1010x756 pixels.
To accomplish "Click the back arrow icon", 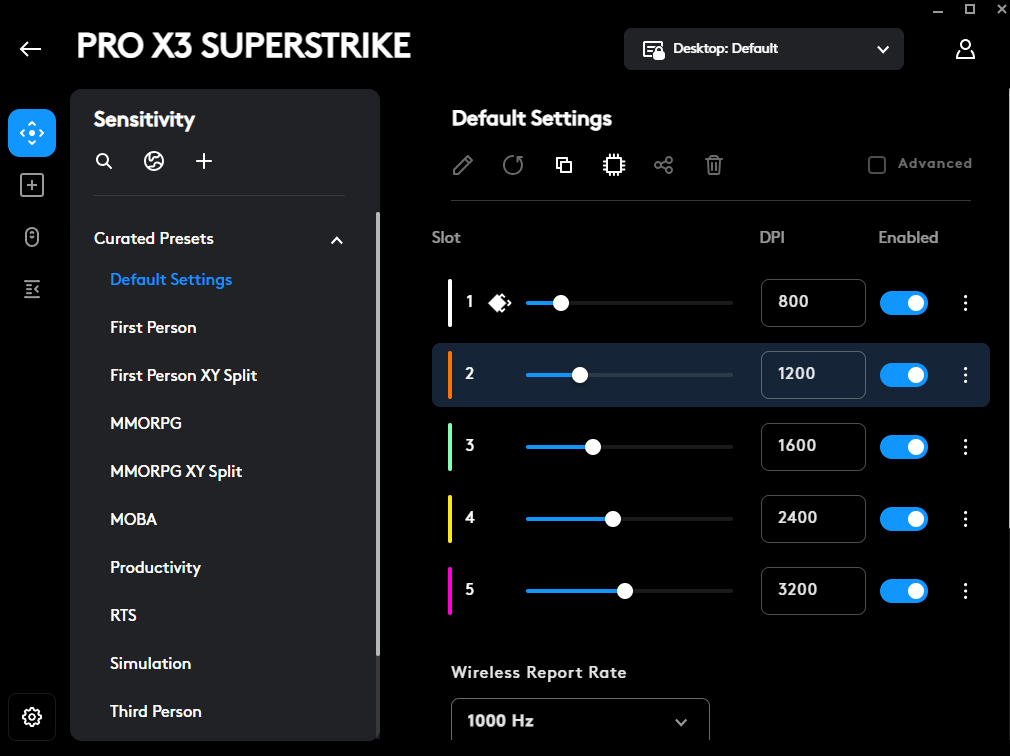I will click(30, 49).
